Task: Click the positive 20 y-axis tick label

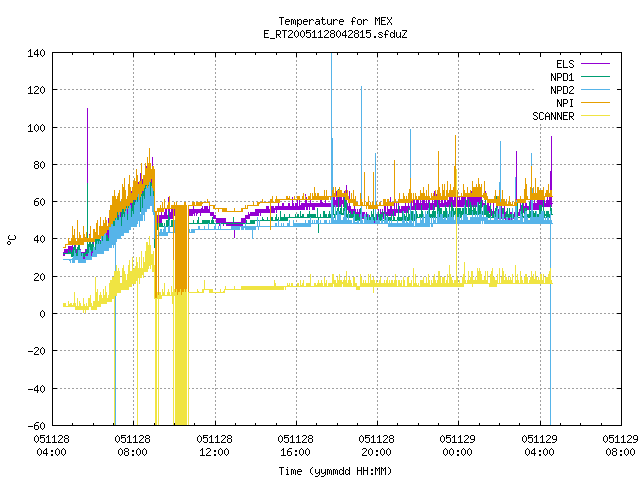Action: click(x=39, y=277)
